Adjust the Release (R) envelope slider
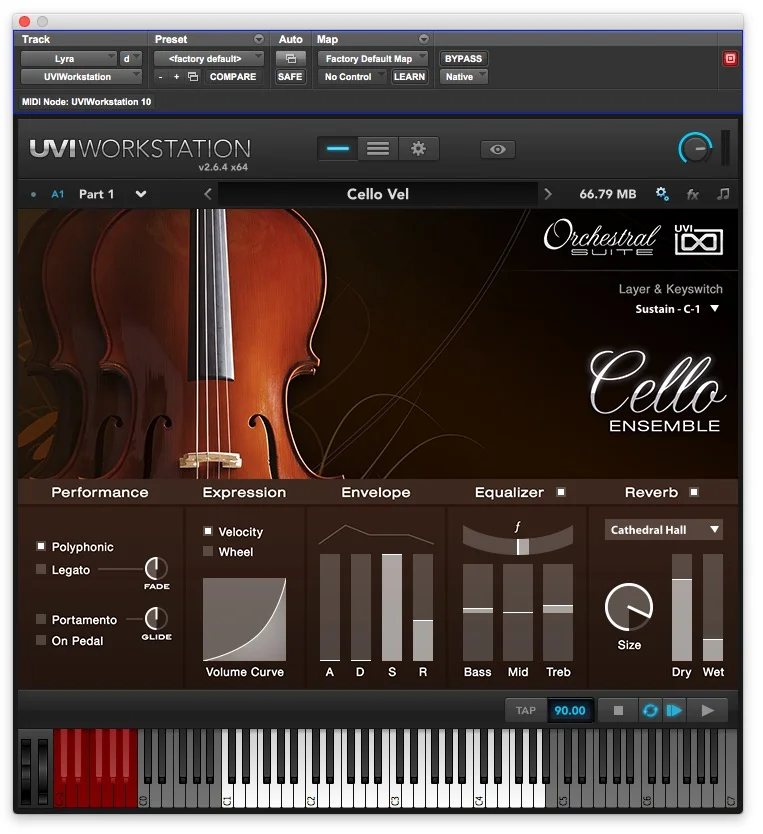The image size is (763, 834). [x=423, y=607]
